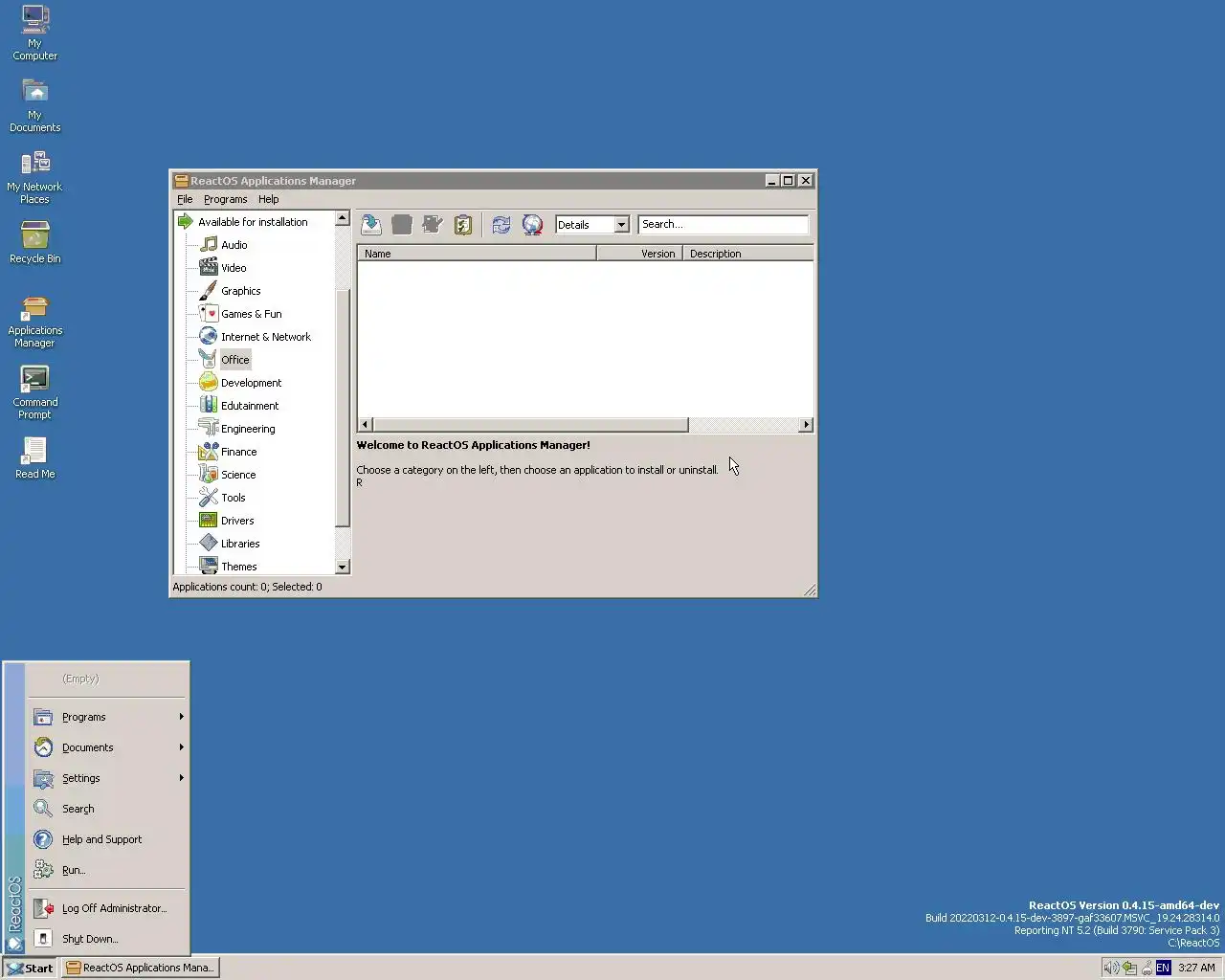The image size is (1225, 980).
Task: Click the application list horizontal scrollbar thumb
Action: point(530,425)
